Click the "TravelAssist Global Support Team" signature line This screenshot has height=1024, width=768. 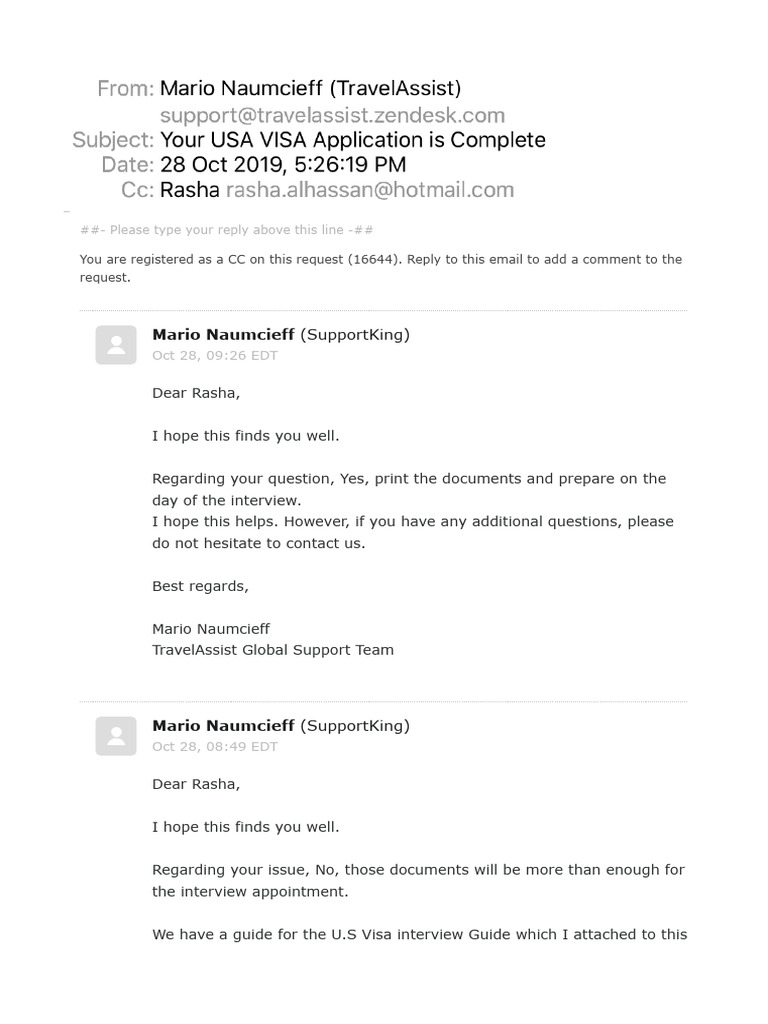coord(272,650)
